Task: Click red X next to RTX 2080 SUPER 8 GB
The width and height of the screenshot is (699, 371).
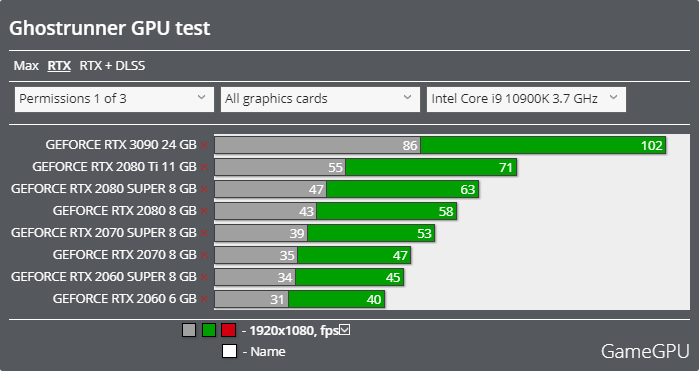Action: 204,189
